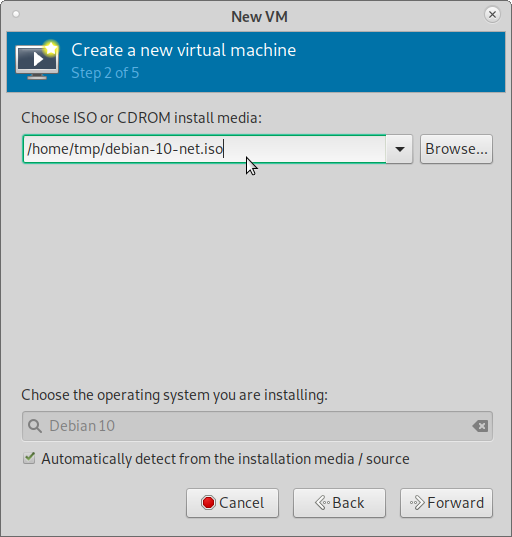Click the right arrow icon on the Forward button

(x=417, y=503)
